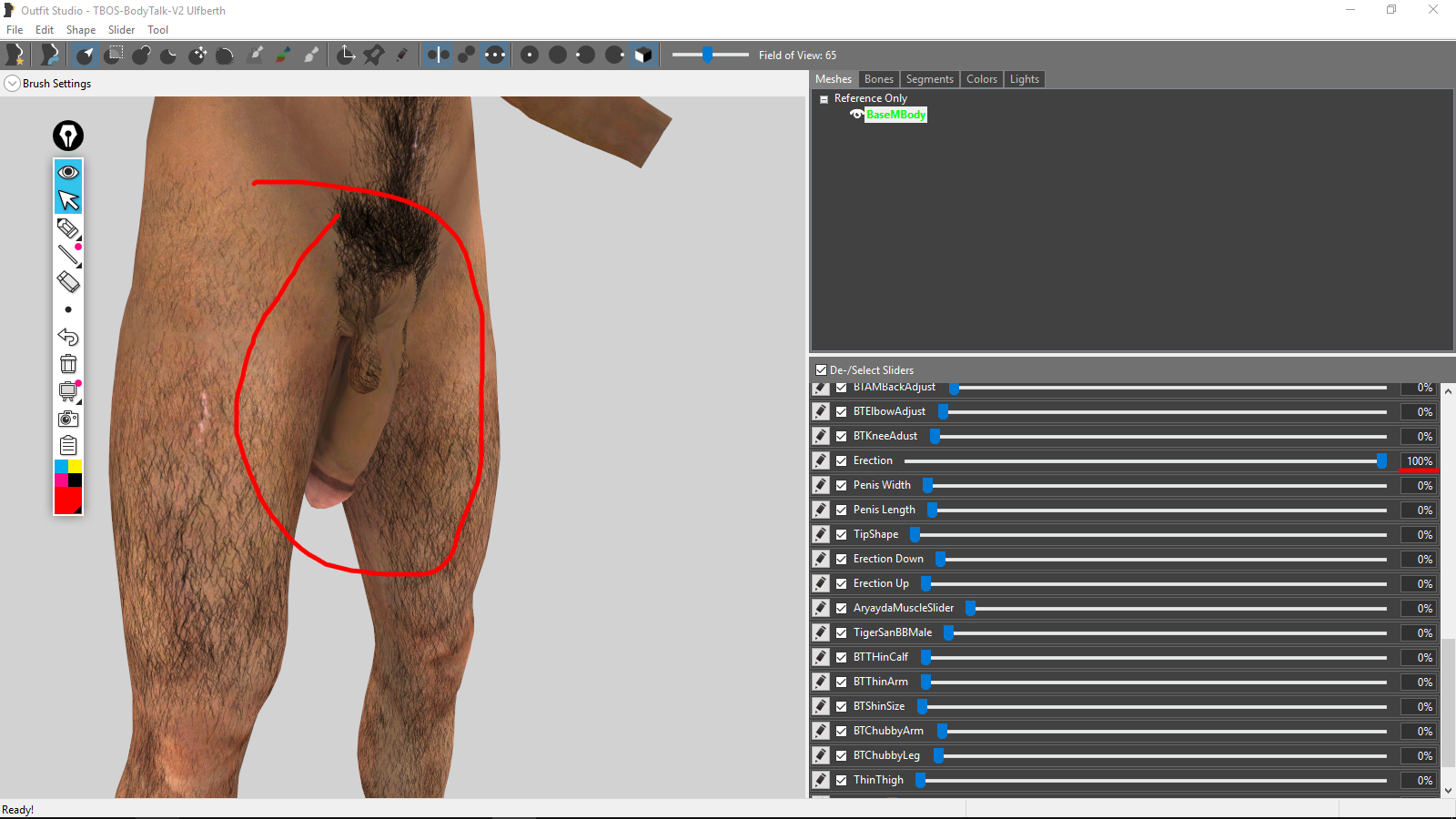This screenshot has width=1456, height=819.
Task: Select the spiky Smooth brush tool
Action: pos(226,56)
